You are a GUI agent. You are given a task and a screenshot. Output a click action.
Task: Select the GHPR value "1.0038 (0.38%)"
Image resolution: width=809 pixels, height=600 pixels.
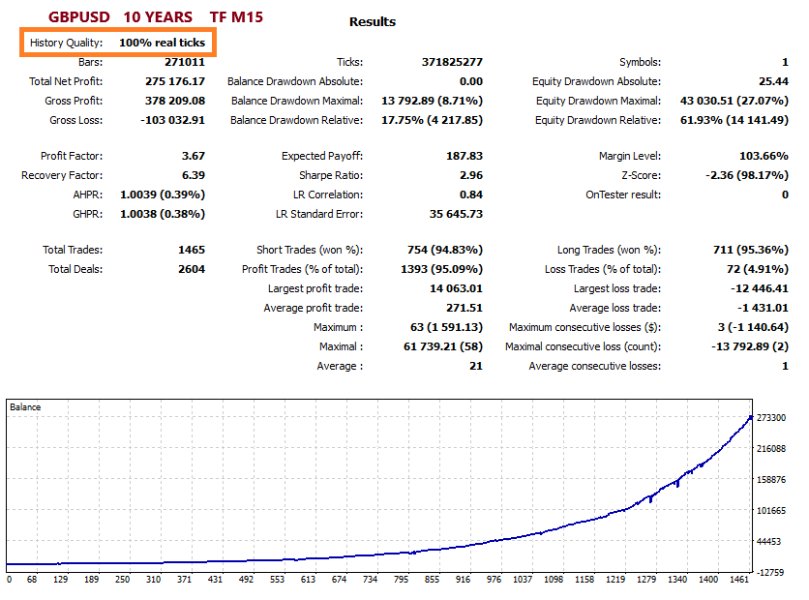tap(163, 214)
